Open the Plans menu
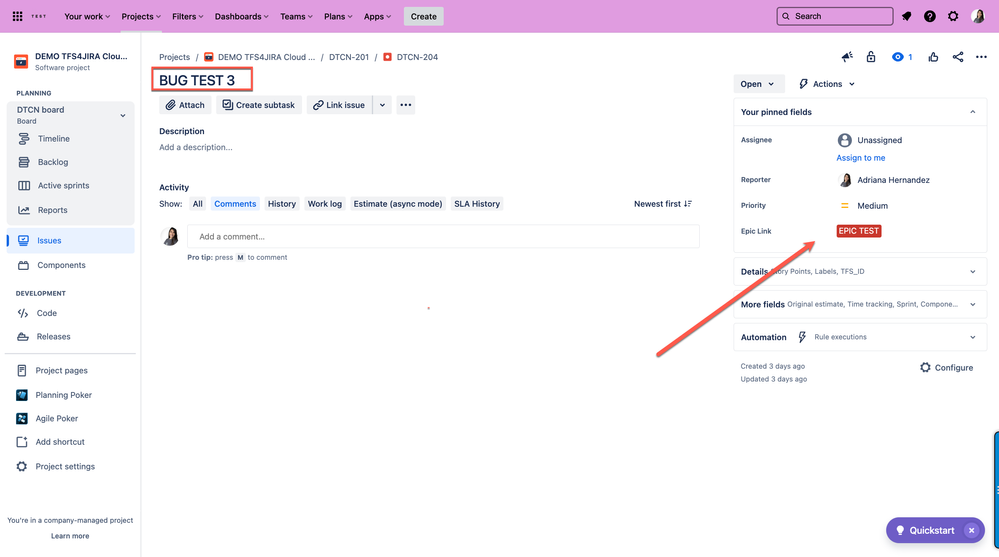The width and height of the screenshot is (999, 557). (x=338, y=17)
